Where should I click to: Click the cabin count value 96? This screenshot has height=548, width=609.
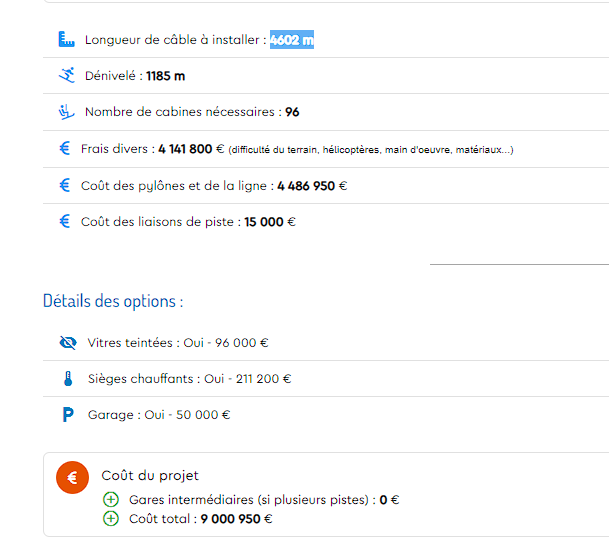(292, 112)
